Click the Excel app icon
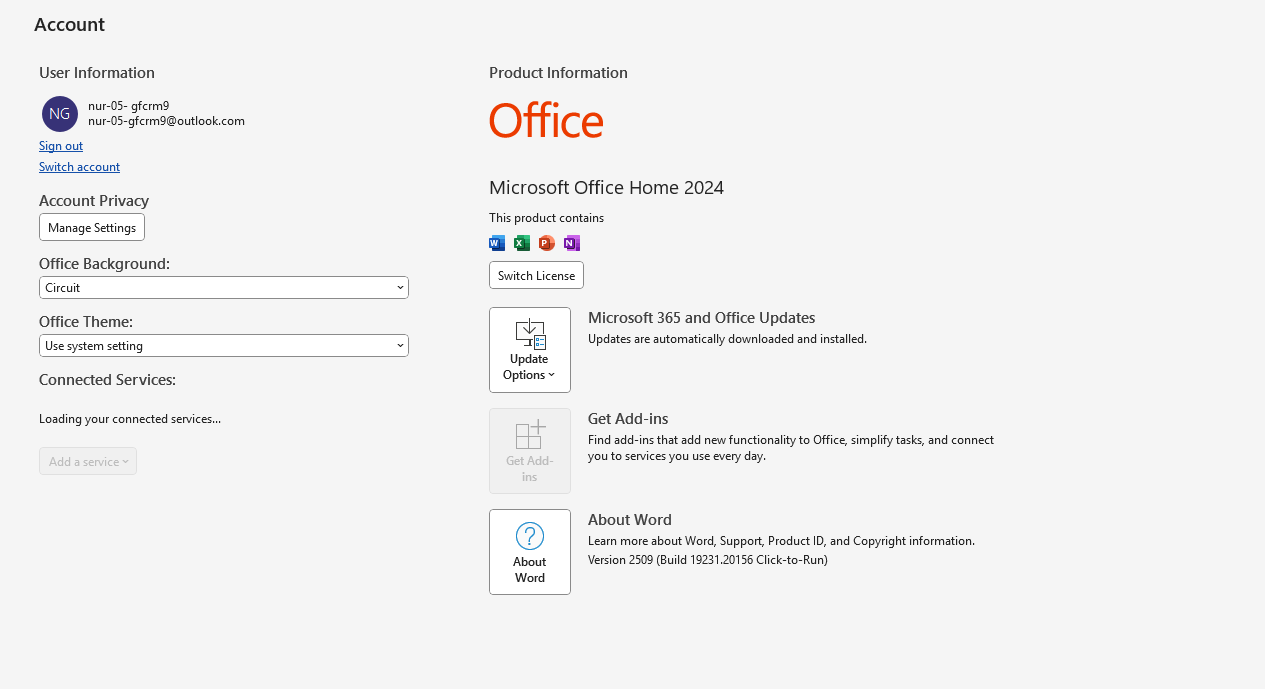 [522, 243]
